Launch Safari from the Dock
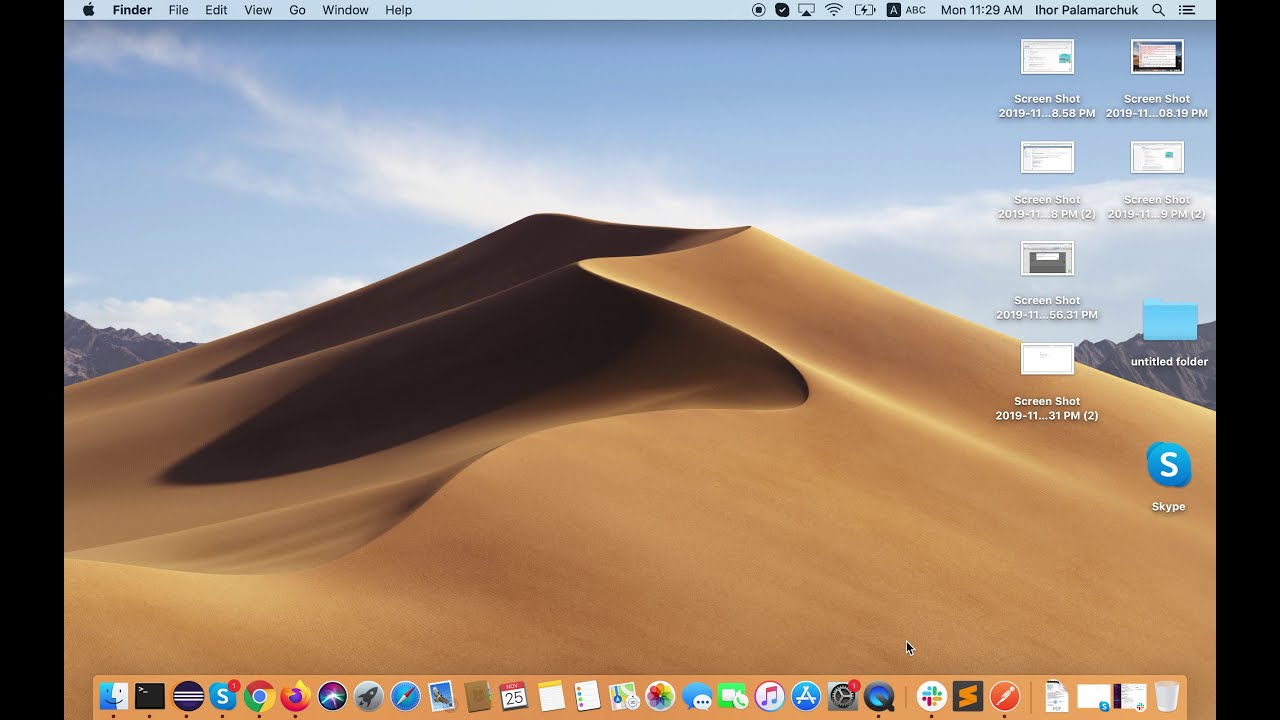This screenshot has width=1280, height=720. pos(405,696)
